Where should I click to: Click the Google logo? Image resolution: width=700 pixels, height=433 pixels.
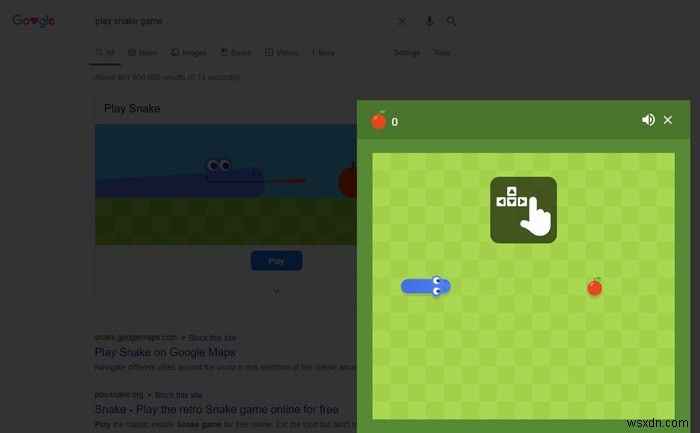(x=33, y=21)
